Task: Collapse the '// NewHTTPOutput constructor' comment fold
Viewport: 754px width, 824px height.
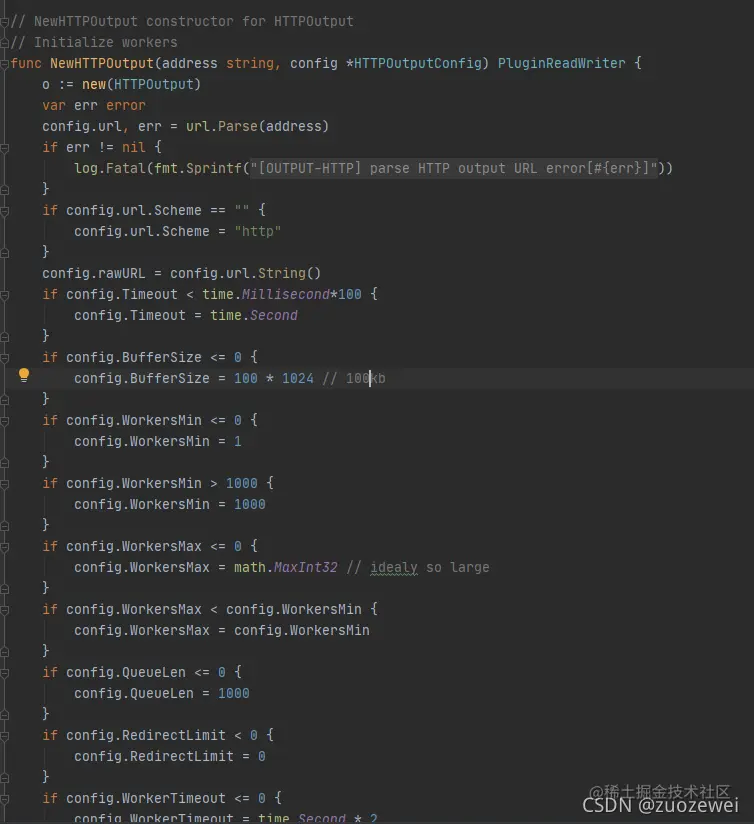Action: (x=5, y=22)
